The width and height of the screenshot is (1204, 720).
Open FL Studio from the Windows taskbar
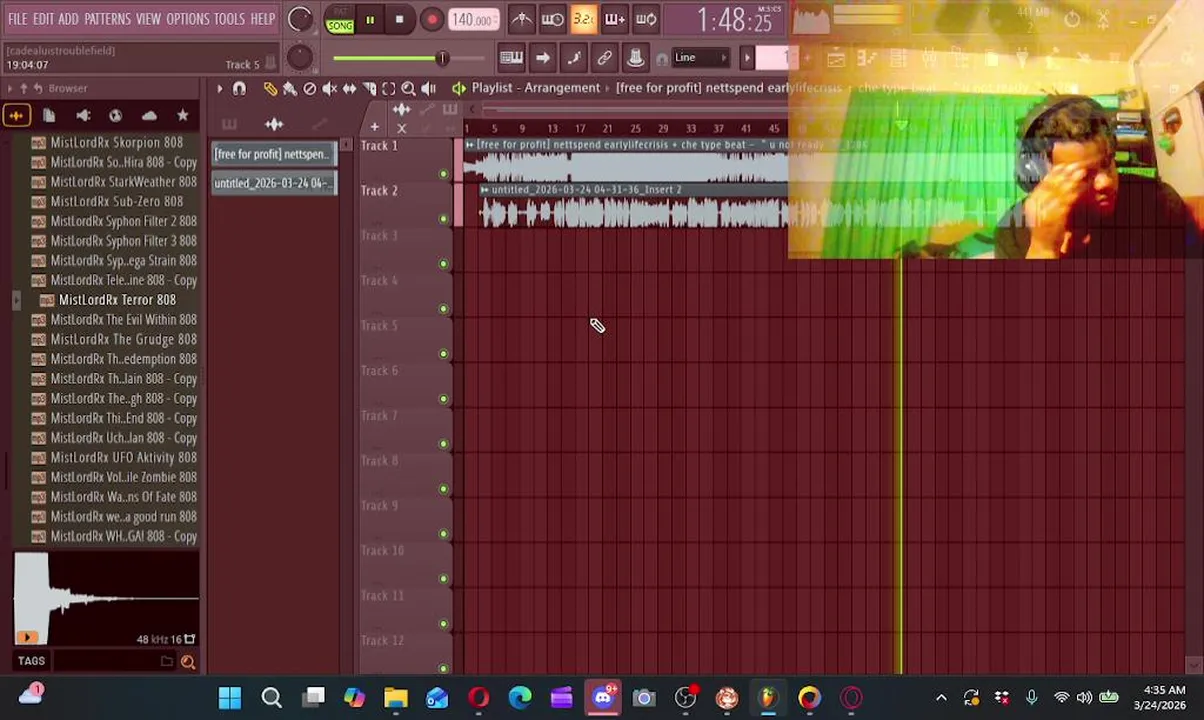point(768,697)
